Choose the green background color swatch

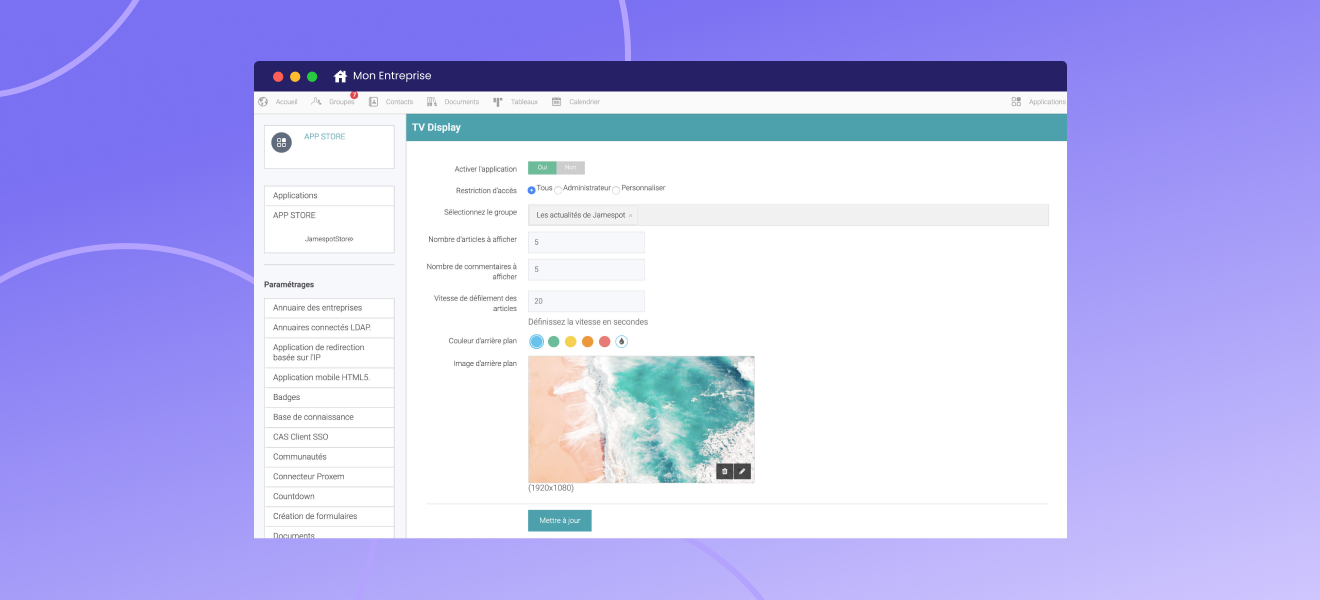[554, 342]
